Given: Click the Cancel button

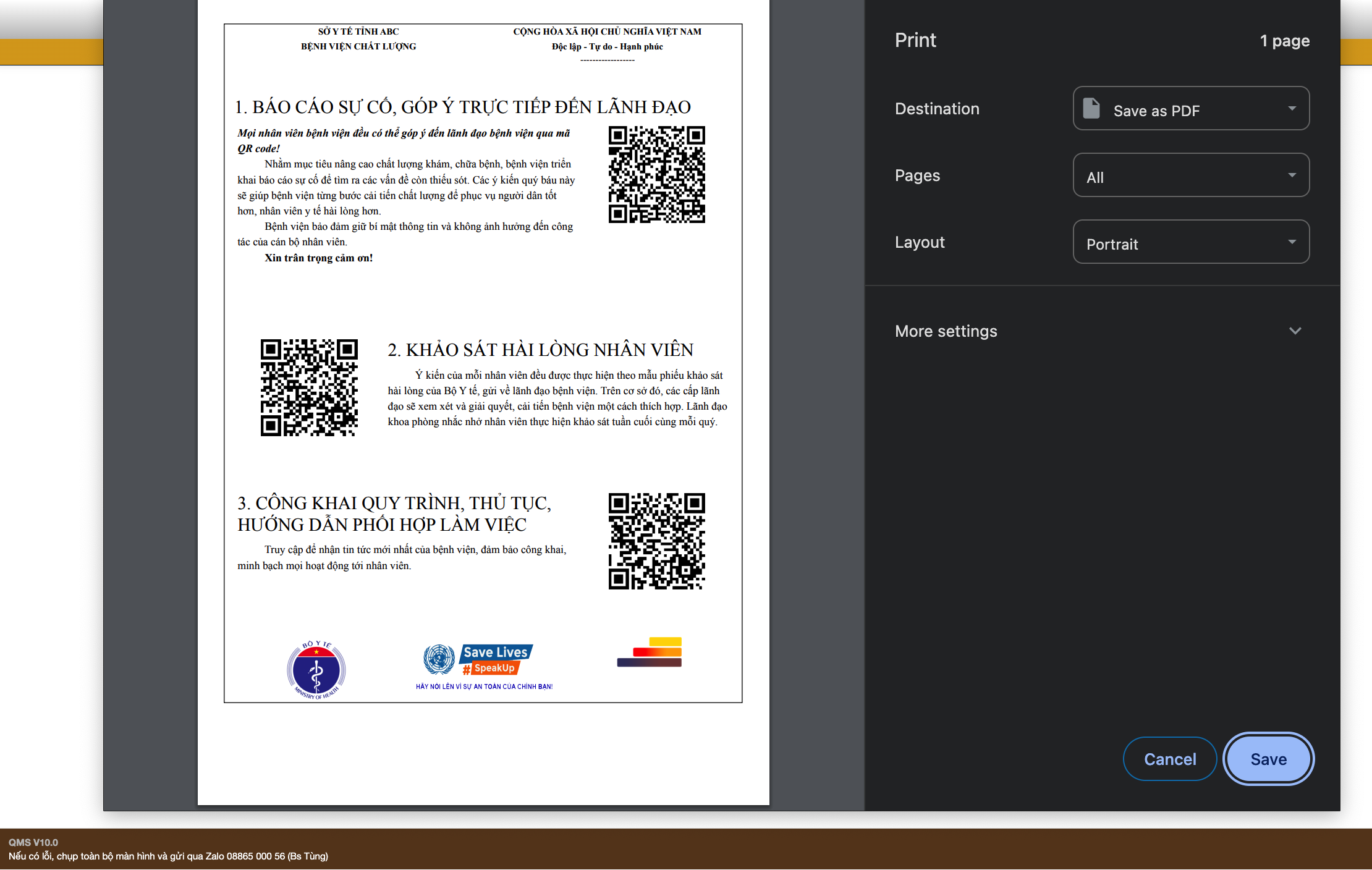Looking at the screenshot, I should tap(1169, 759).
